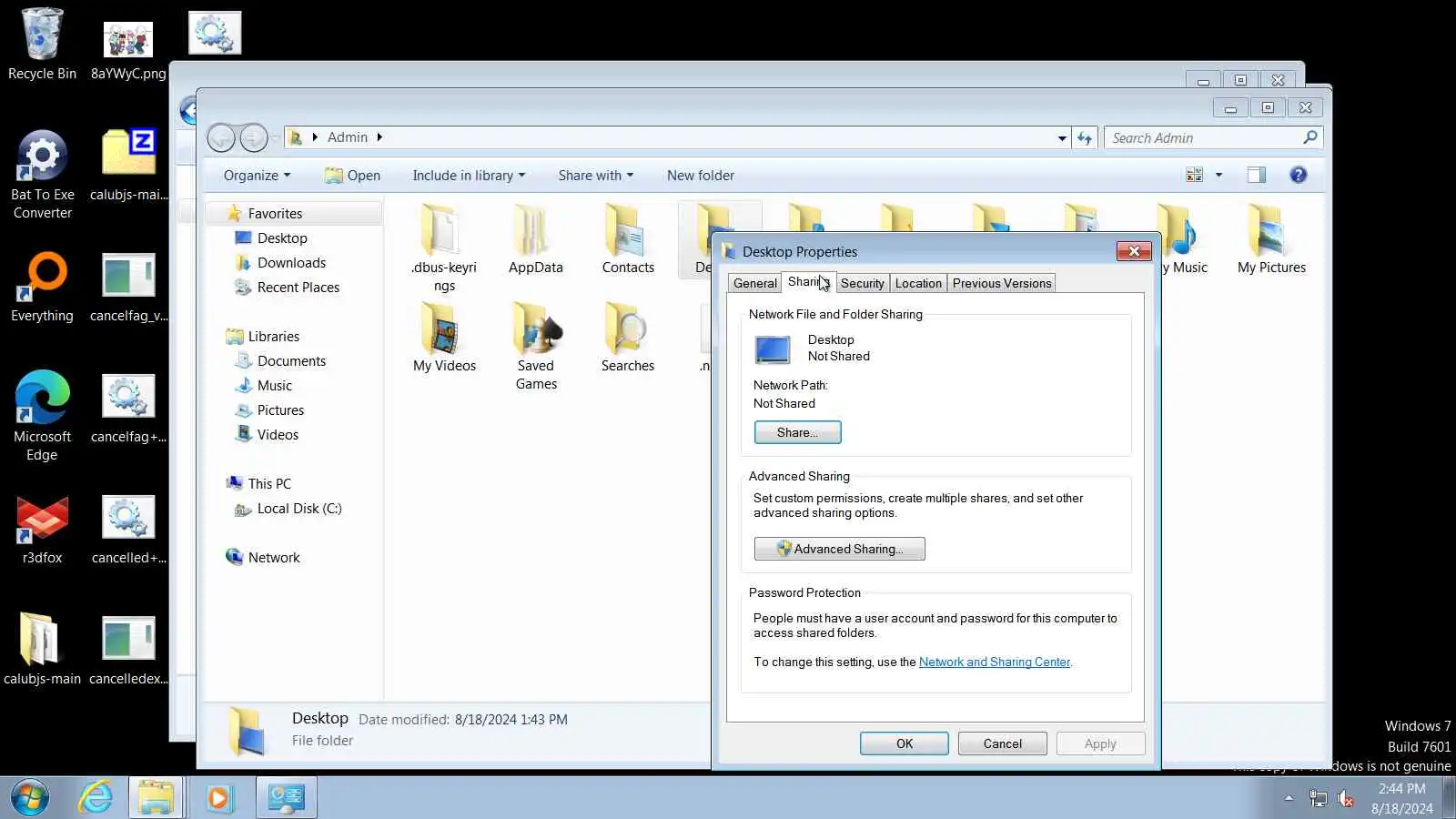
Task: Expand the Share with dropdown
Action: click(x=596, y=176)
